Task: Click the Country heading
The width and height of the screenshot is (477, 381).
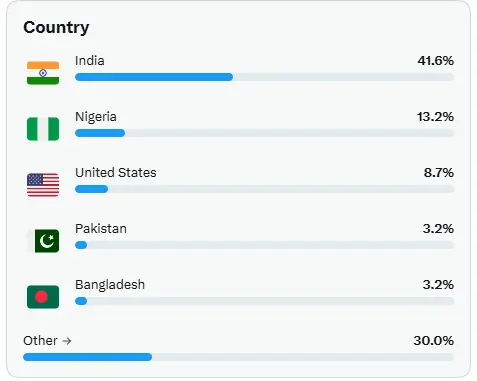Action: (56, 27)
